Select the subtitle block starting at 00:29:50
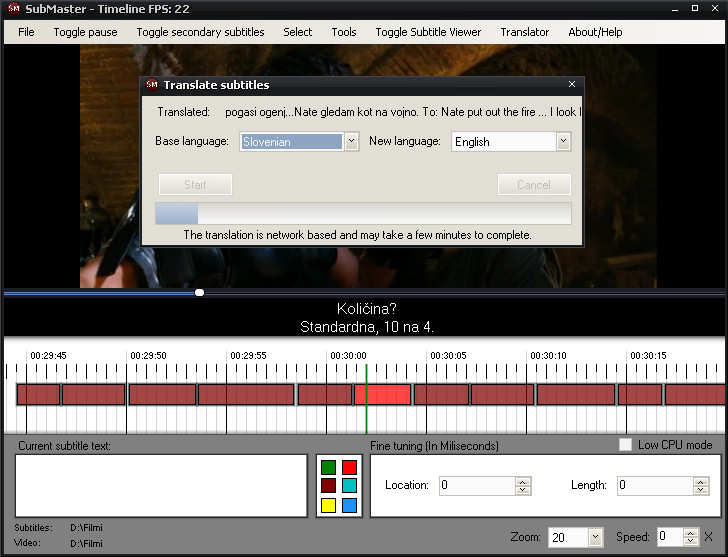 (x=162, y=395)
